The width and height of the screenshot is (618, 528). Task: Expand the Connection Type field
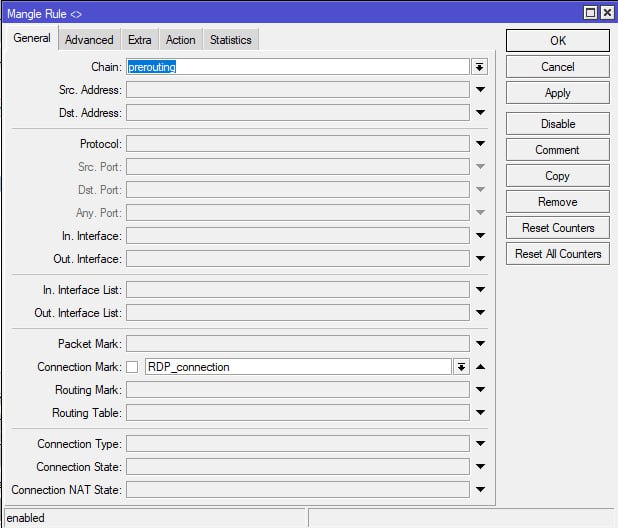[x=480, y=443]
